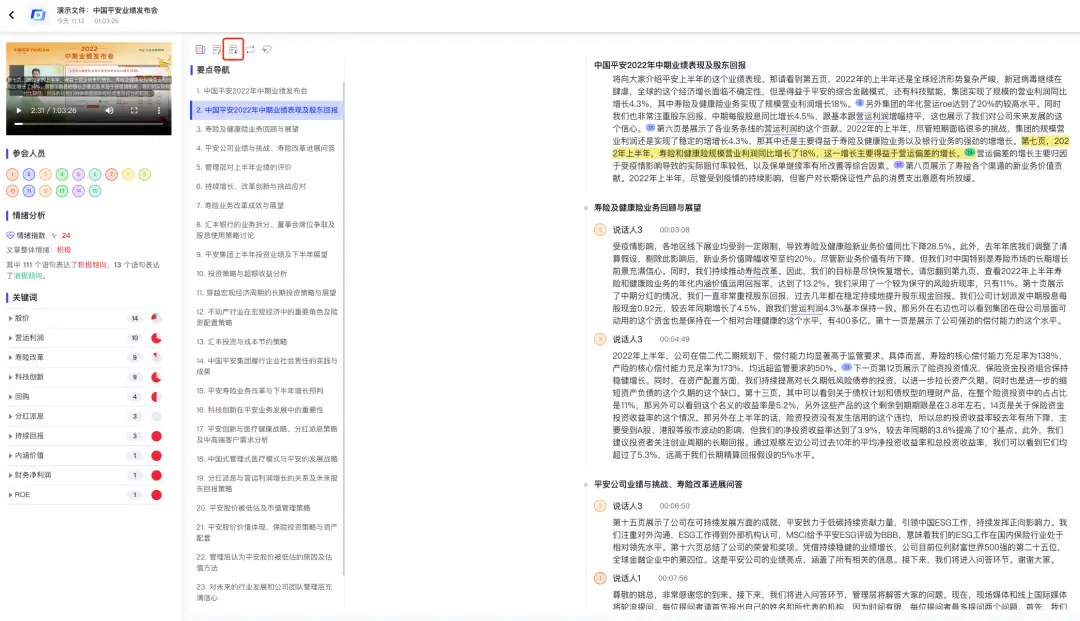1080x621 pixels.
Task: Click the 消极倾向 link
Action: pyautogui.click(x=28, y=275)
